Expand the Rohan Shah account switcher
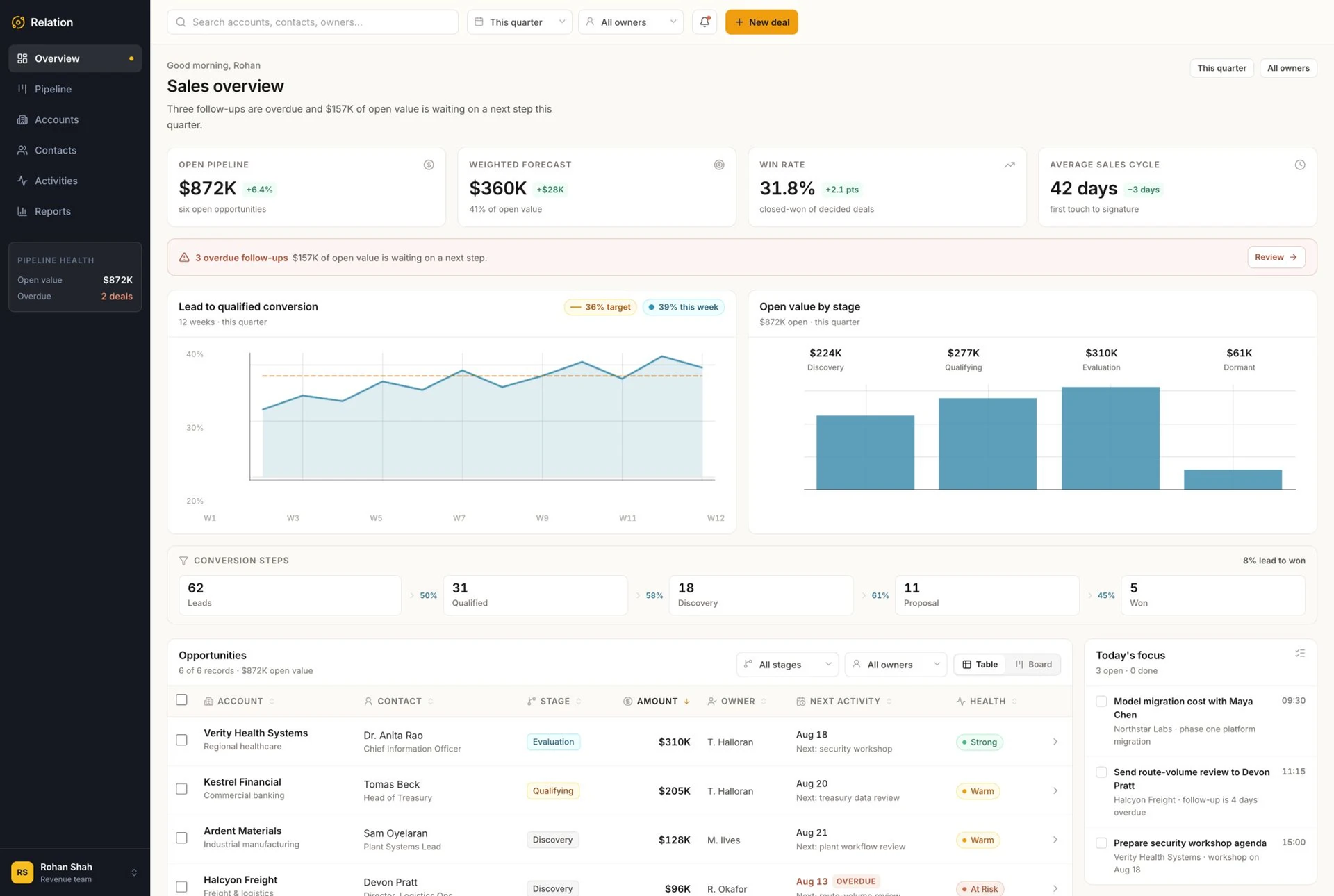Viewport: 1334px width, 896px height. point(134,872)
